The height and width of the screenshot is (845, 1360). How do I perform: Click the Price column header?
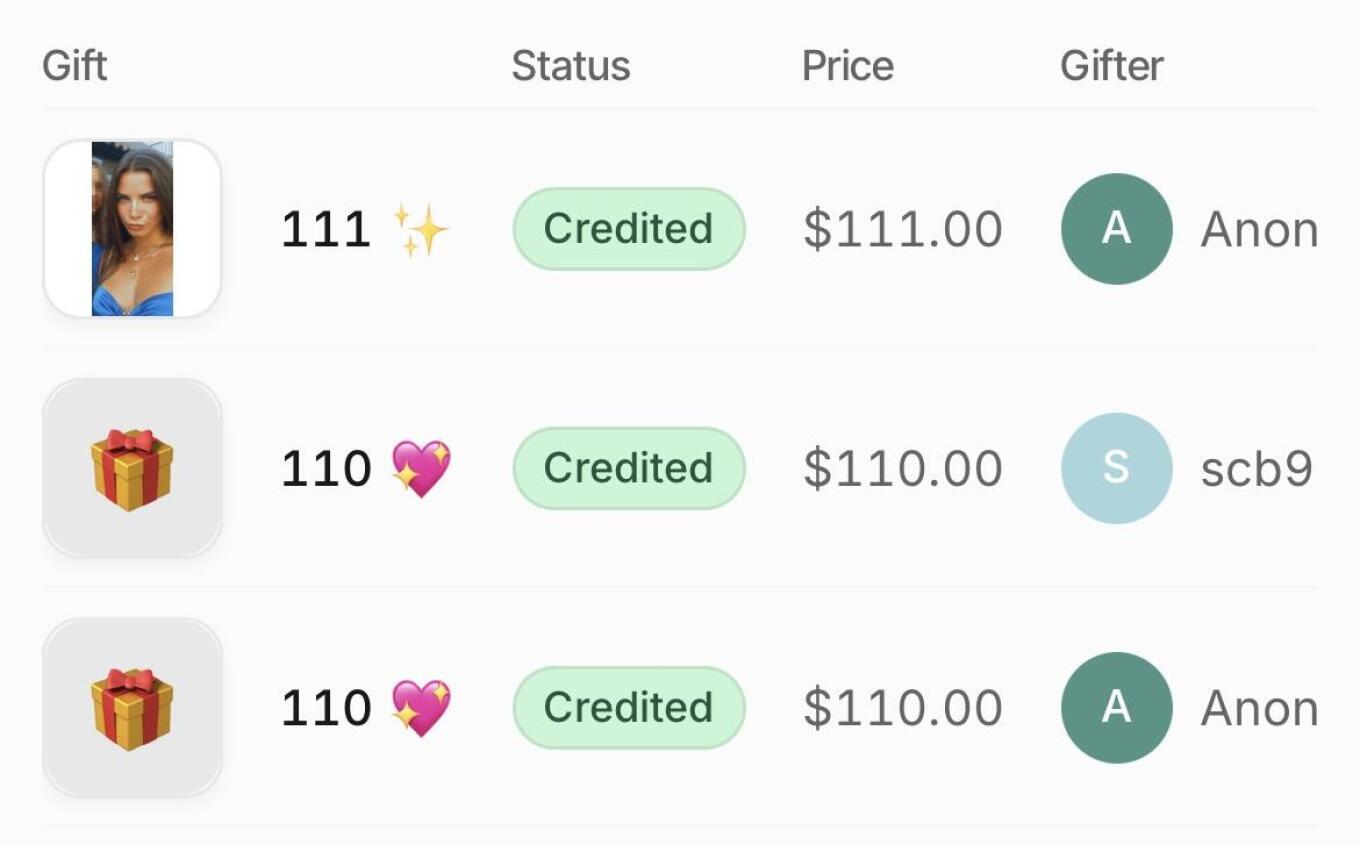[x=848, y=66]
